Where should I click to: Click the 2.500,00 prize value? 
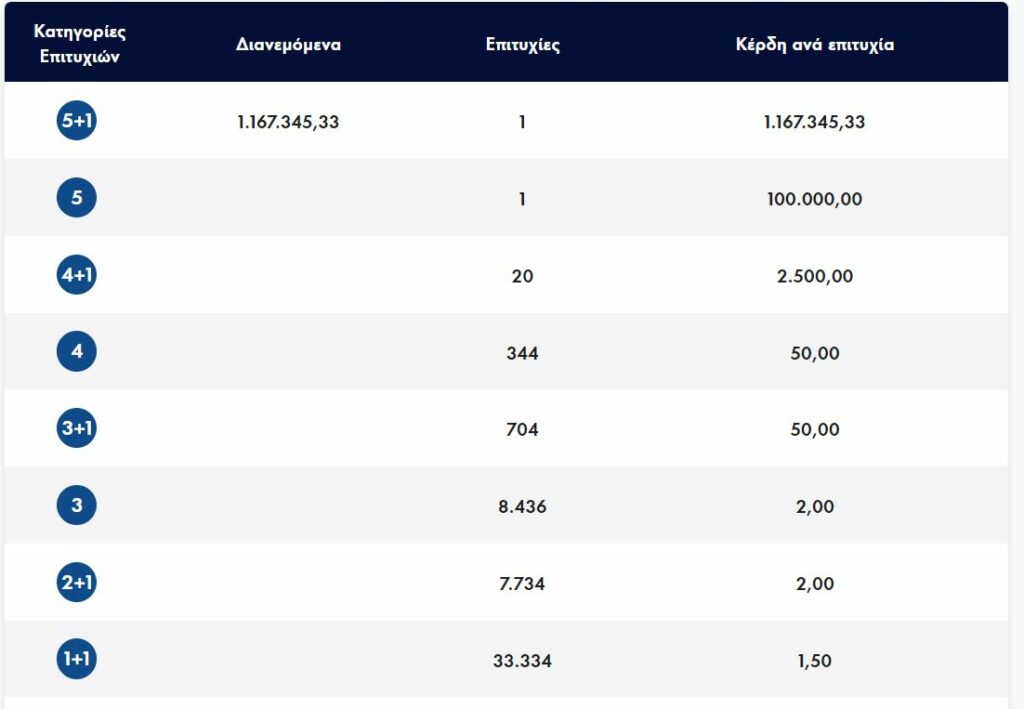coord(814,276)
